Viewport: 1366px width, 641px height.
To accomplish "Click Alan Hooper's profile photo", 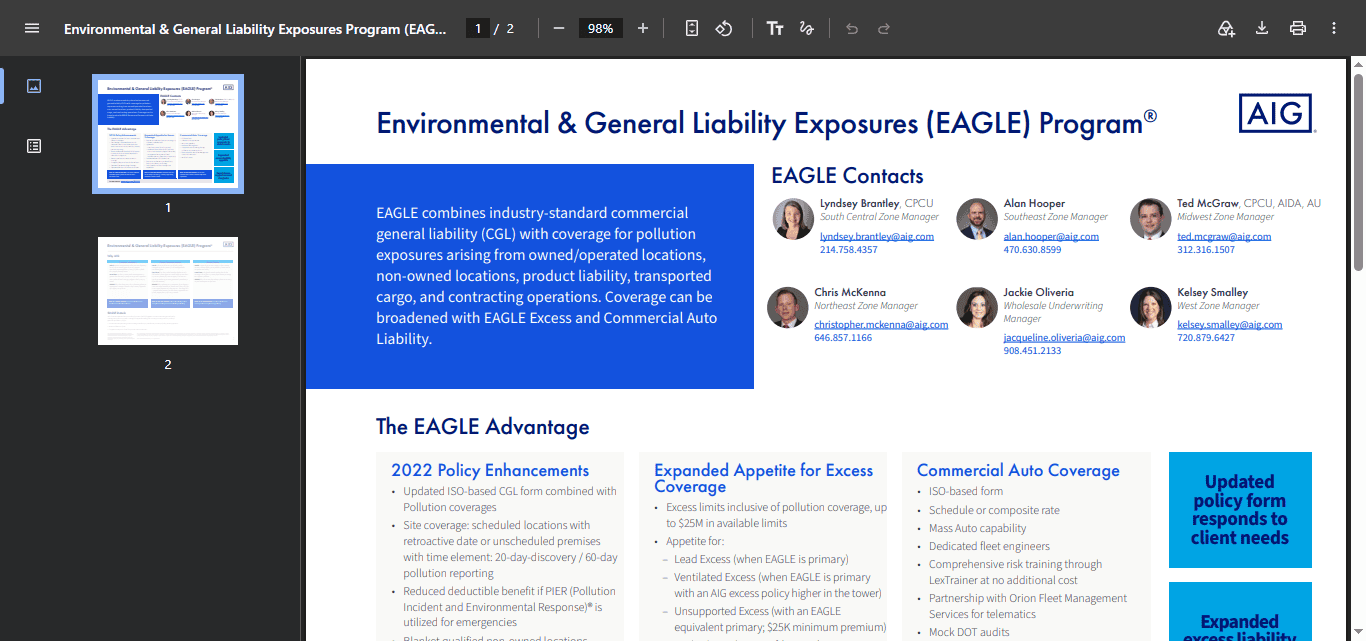I will (976, 219).
